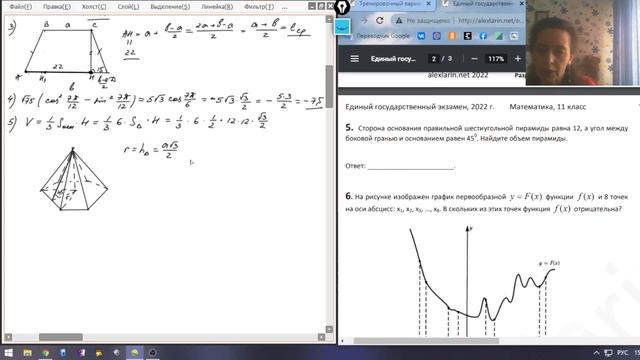Open the picture bookmark icon
This screenshot has width=640, height=360.
514,36
